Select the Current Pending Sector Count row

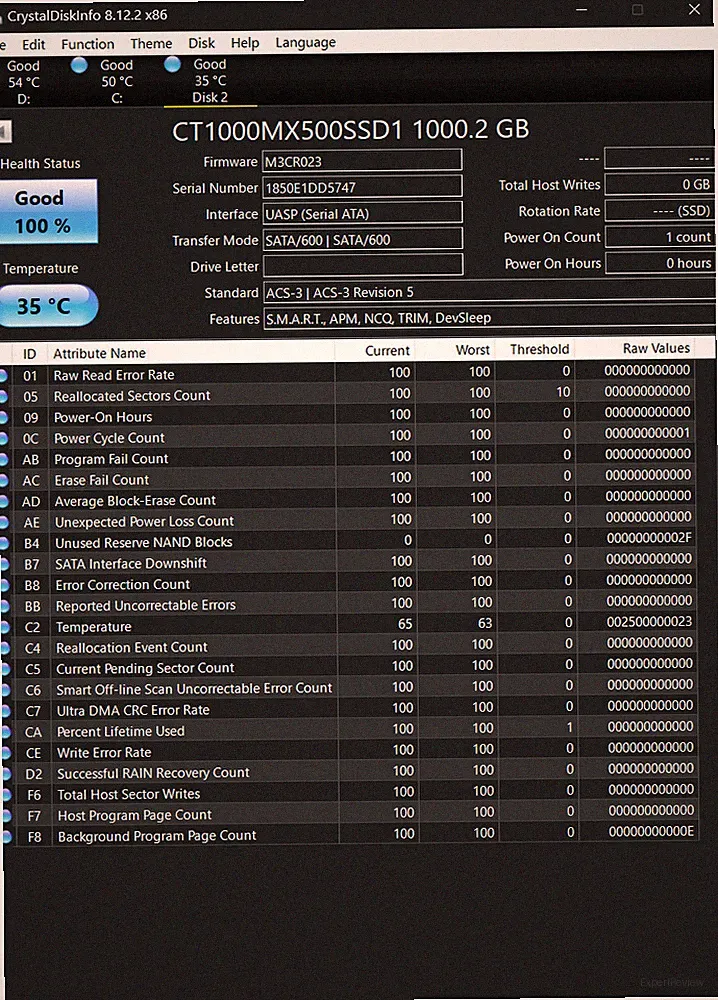tap(349, 667)
